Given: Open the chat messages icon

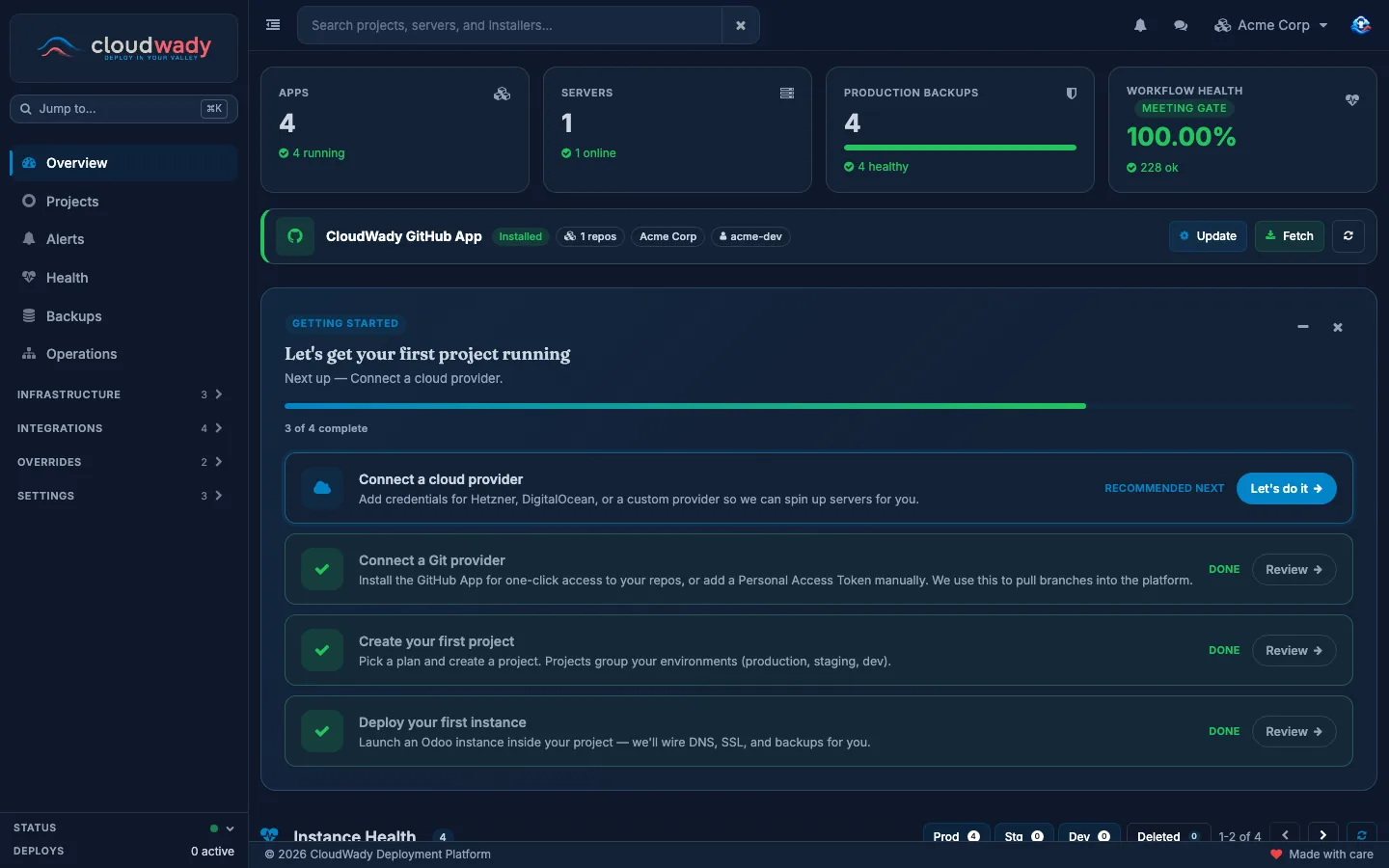Looking at the screenshot, I should [x=1181, y=25].
